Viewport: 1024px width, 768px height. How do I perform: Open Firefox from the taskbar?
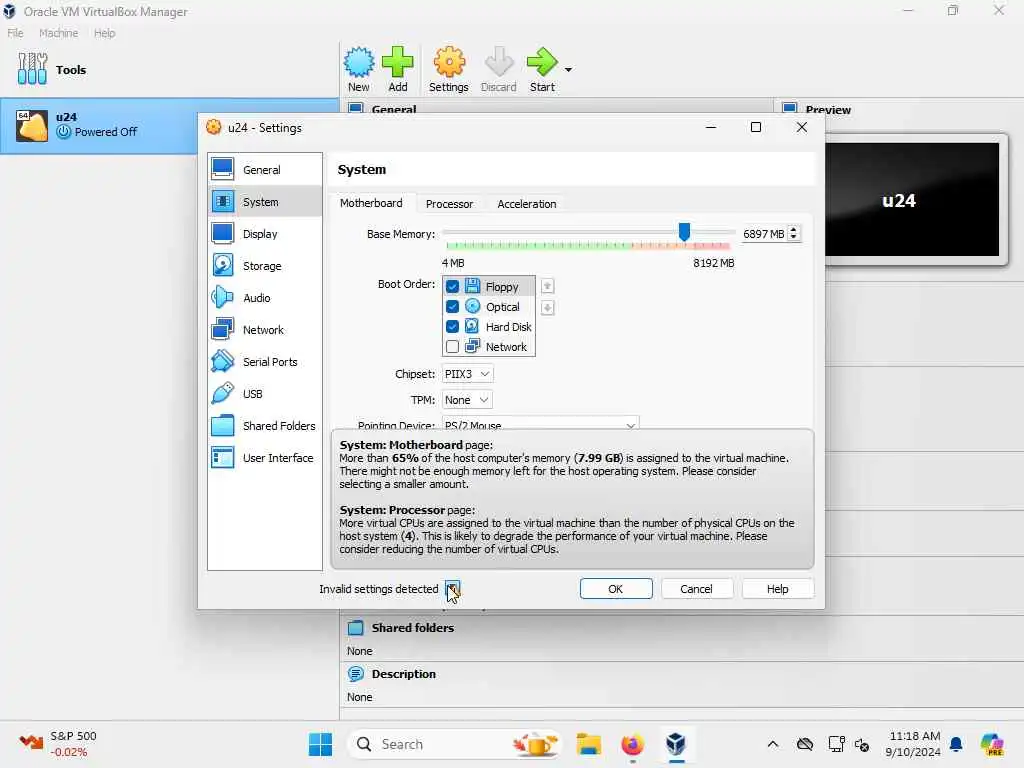point(632,744)
